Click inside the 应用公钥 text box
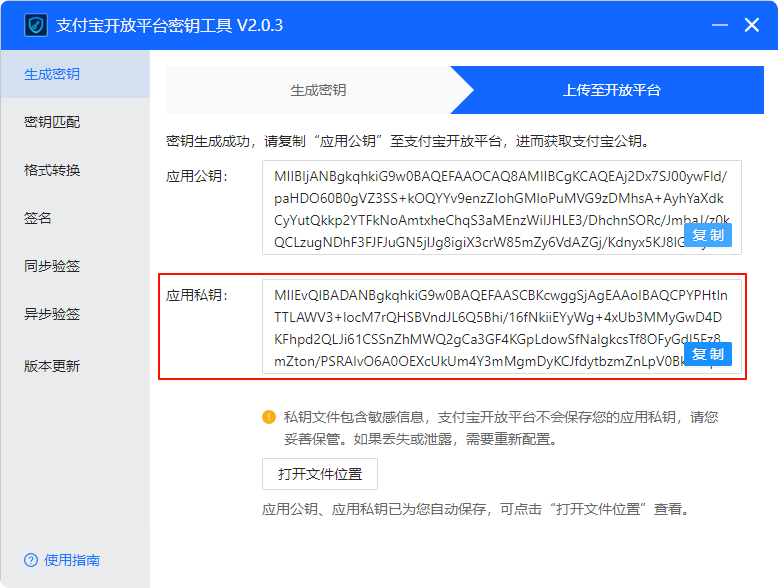Viewport: 778px width, 588px height. click(x=502, y=207)
